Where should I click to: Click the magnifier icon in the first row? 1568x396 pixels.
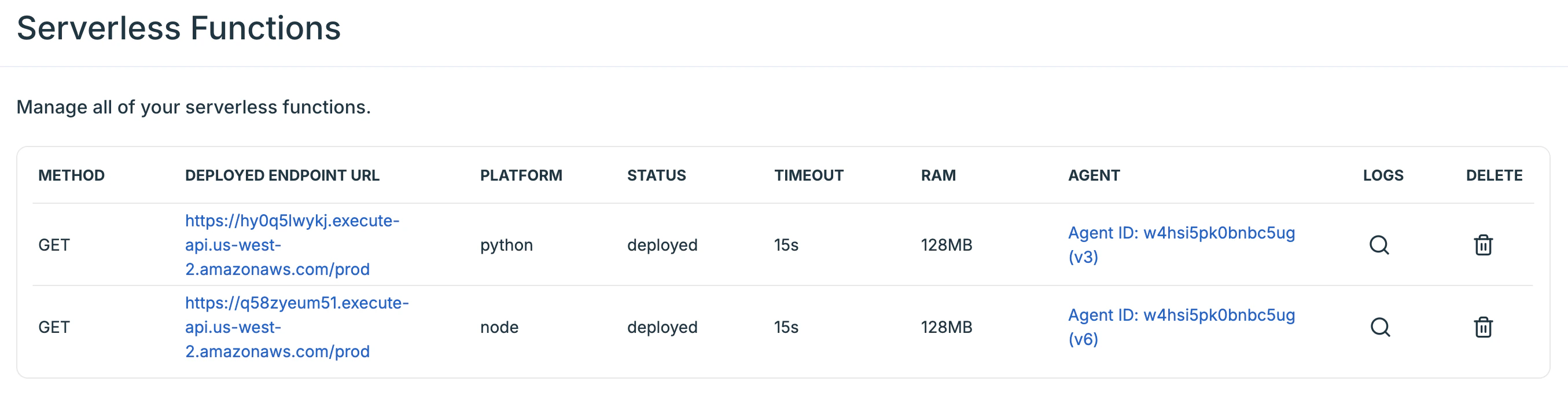point(1380,245)
